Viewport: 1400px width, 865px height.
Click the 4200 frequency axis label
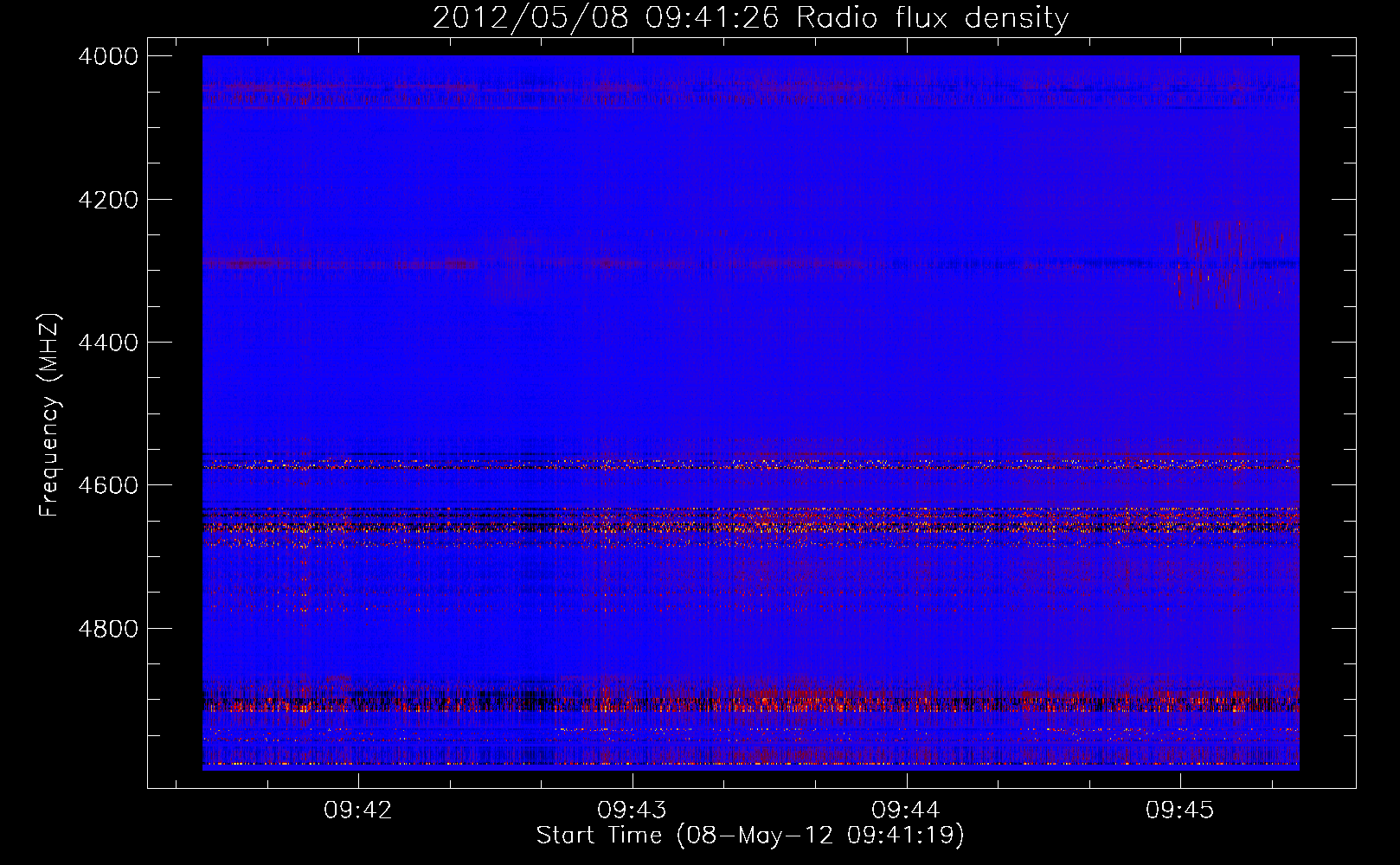point(108,200)
